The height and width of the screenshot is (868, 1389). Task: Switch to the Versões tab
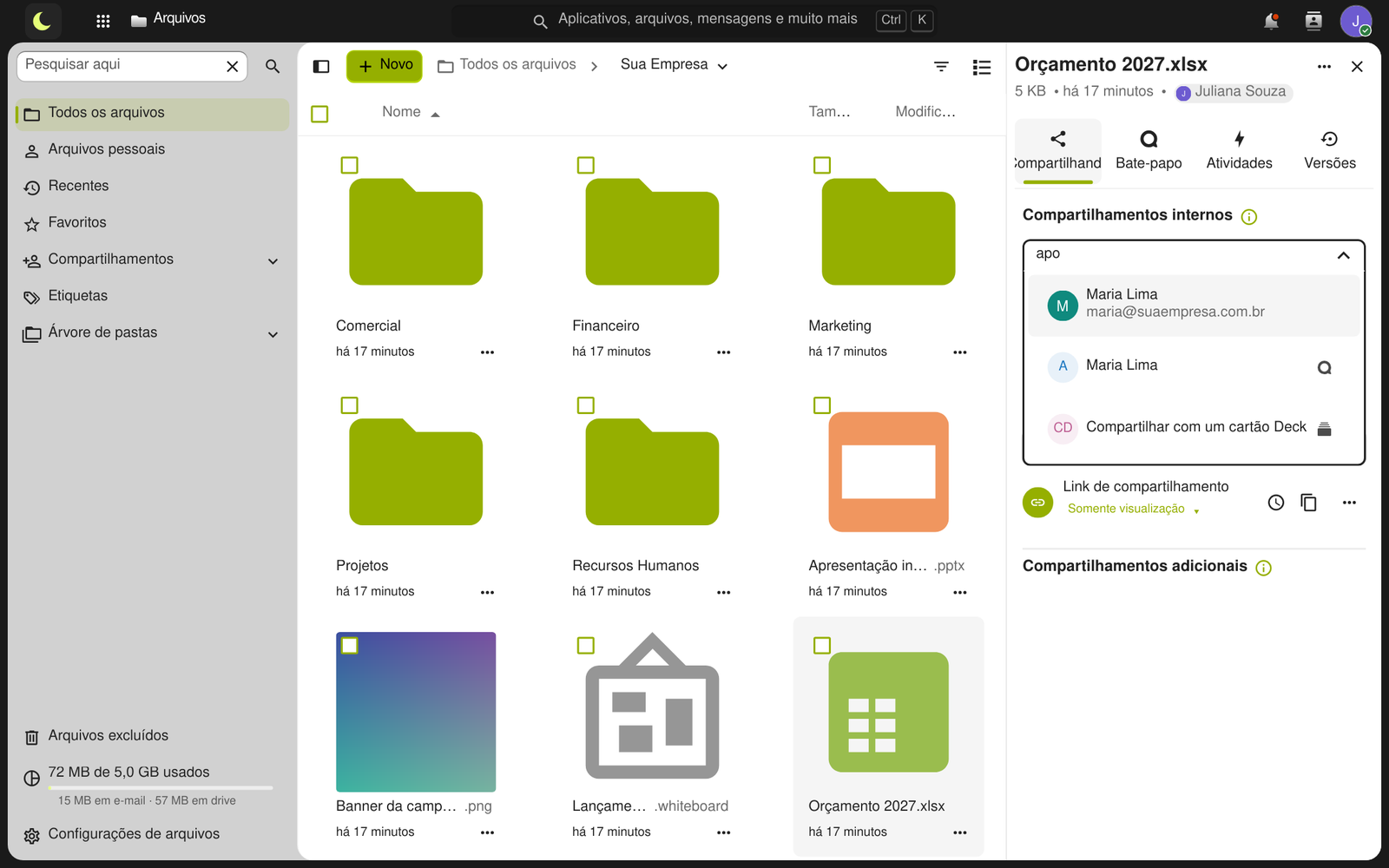pos(1329,151)
